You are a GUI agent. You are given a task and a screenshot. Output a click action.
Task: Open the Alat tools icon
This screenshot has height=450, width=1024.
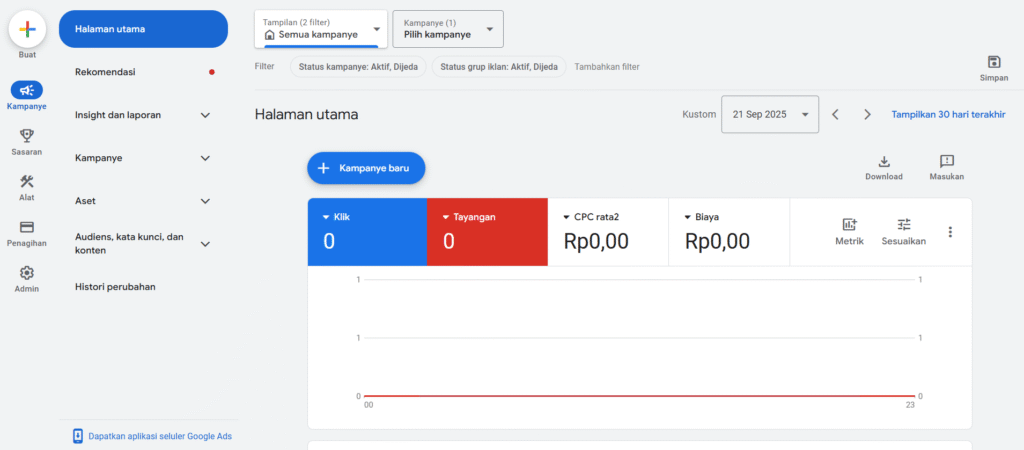[x=27, y=182]
